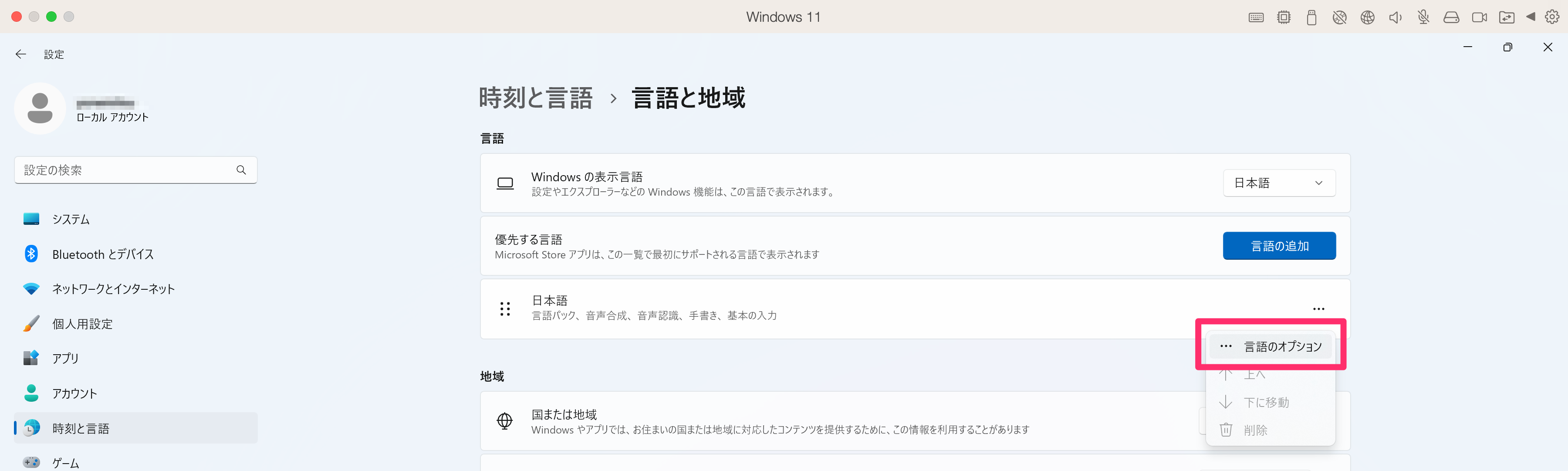Image resolution: width=1568 pixels, height=471 pixels.
Task: Click the システム monitor icon
Action: 31,219
